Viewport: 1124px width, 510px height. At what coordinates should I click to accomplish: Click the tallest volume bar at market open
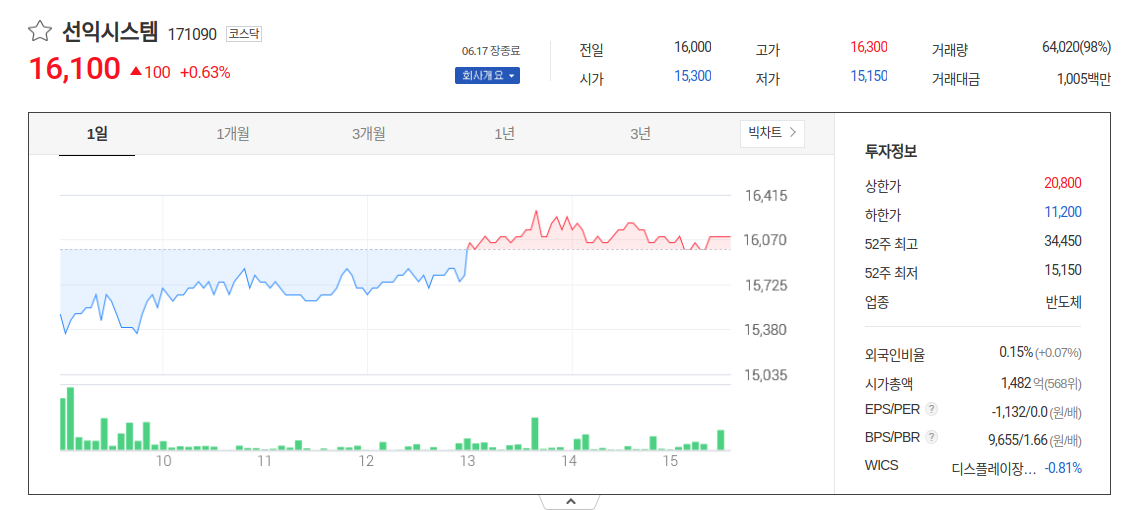pos(70,419)
